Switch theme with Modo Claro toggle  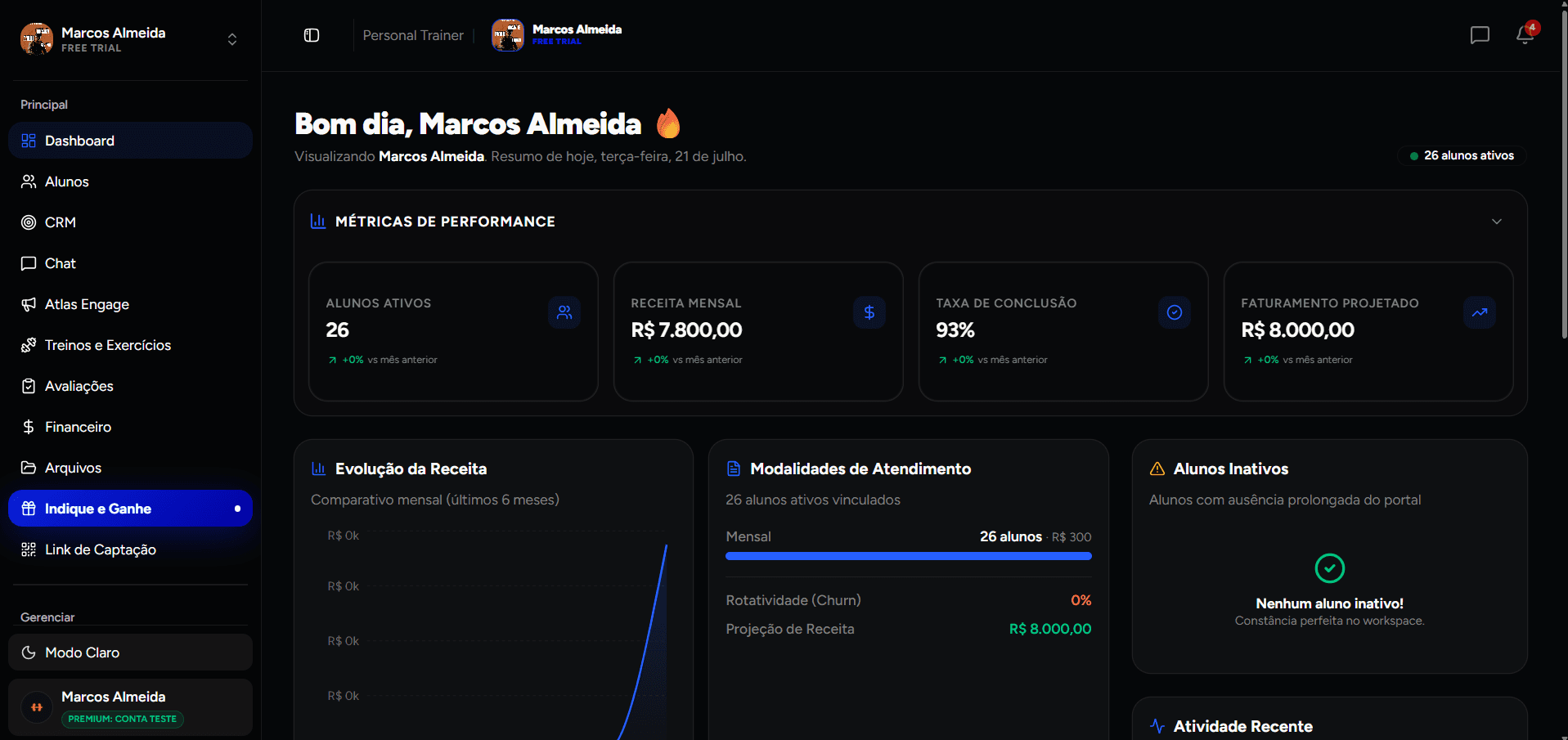(x=131, y=653)
